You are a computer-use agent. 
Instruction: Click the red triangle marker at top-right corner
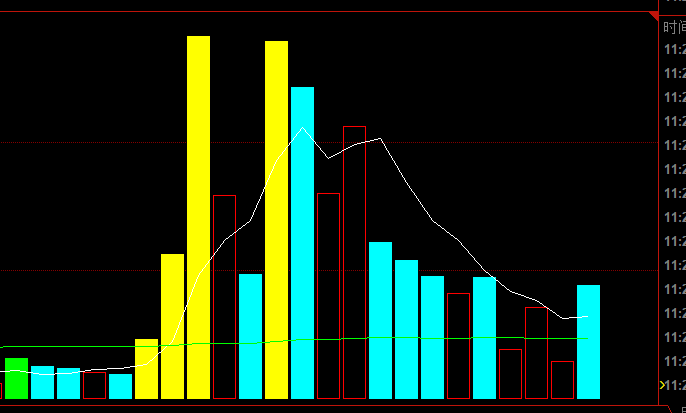click(655, 16)
